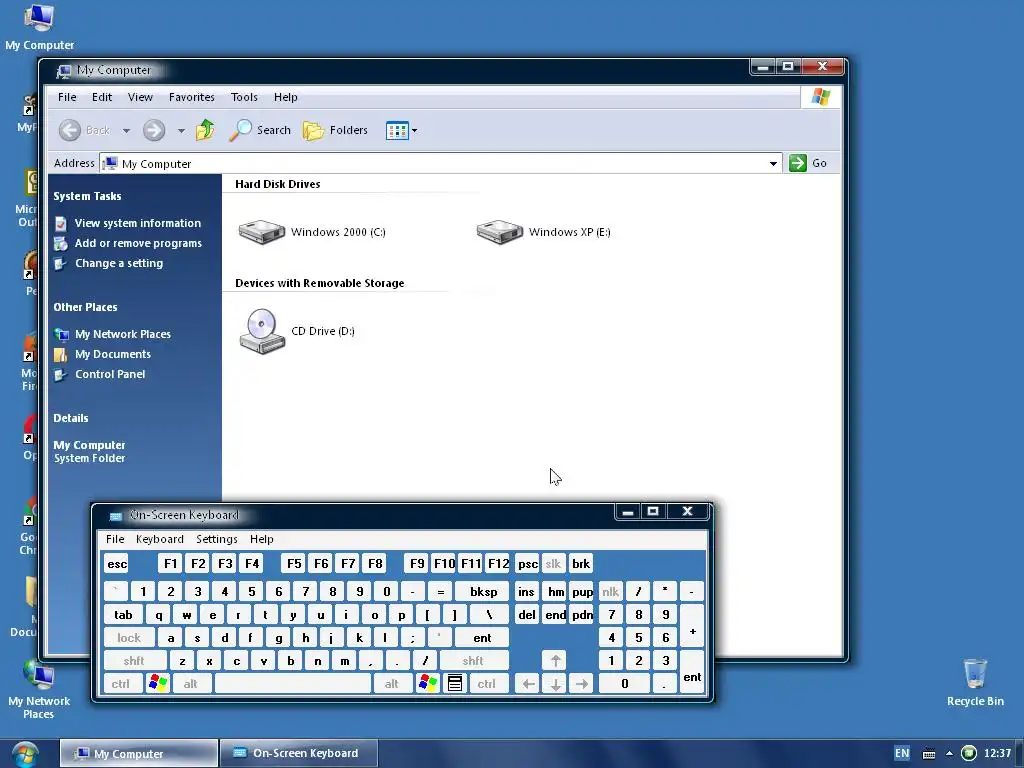Collapse the Details section header
The width and height of the screenshot is (1024, 768).
(x=71, y=418)
